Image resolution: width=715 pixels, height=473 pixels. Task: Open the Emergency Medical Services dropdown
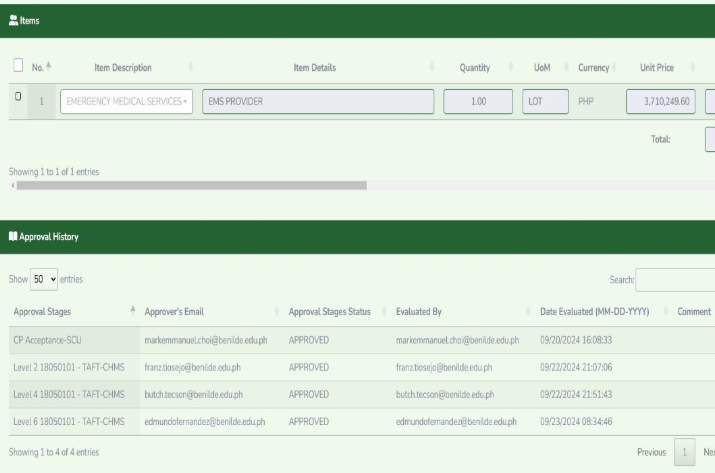125,102
